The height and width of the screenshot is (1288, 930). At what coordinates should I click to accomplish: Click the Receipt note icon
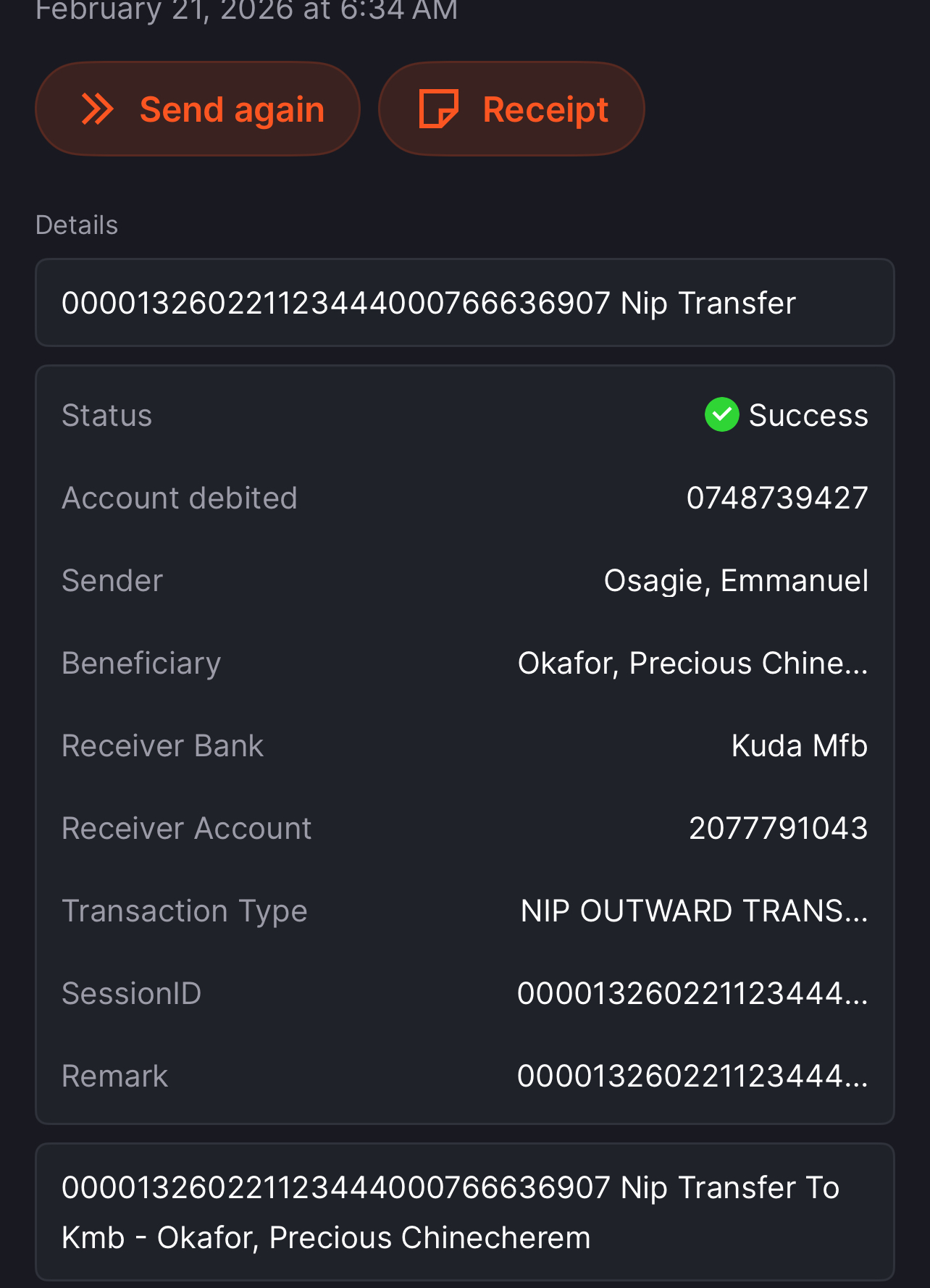[x=438, y=109]
